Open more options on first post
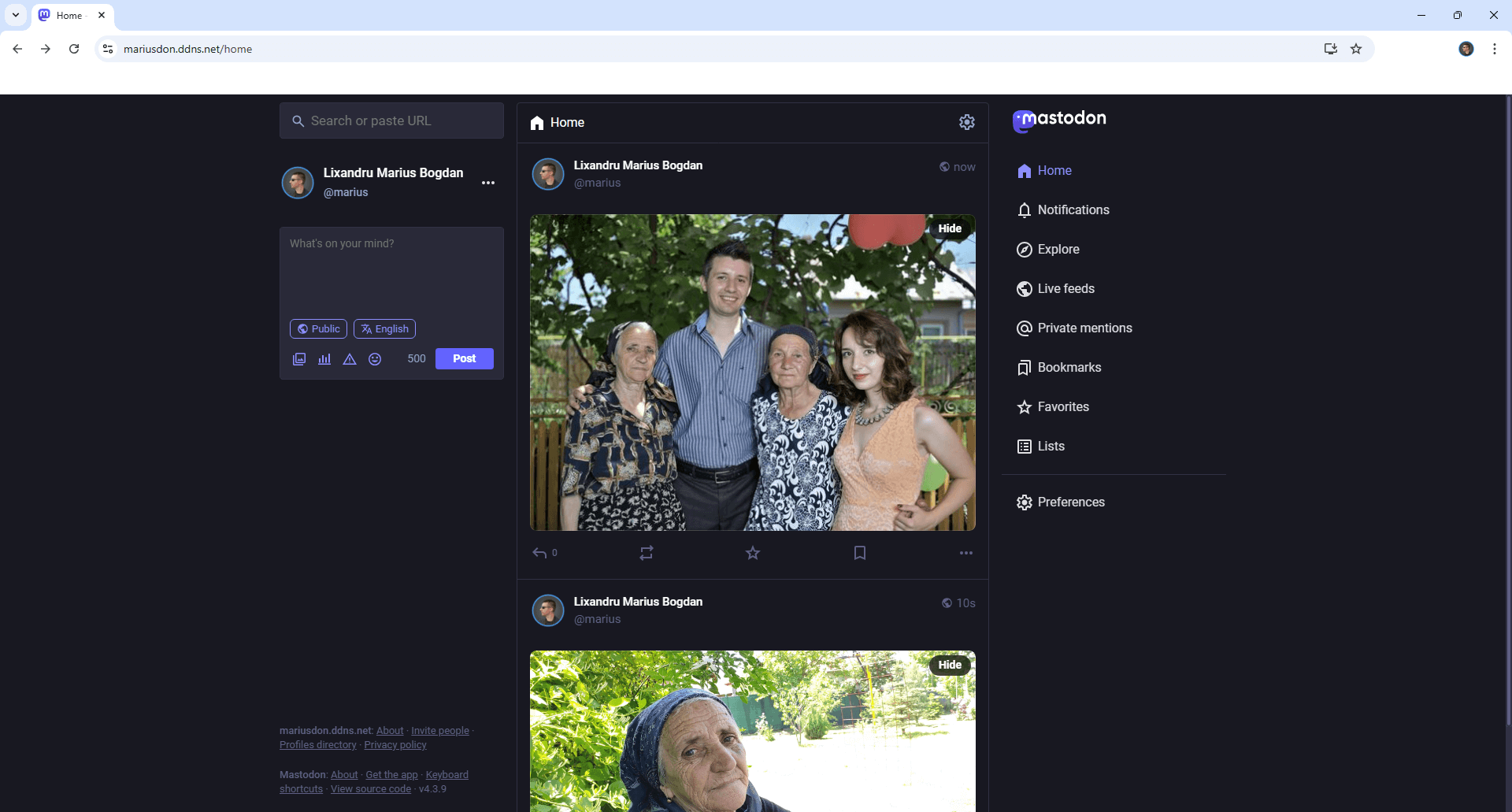This screenshot has width=1512, height=812. click(966, 553)
